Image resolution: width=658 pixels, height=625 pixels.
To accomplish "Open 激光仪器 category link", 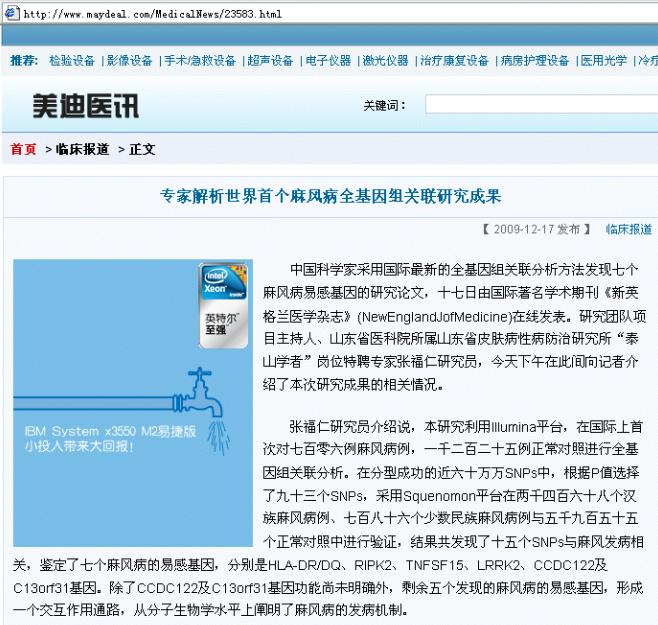I will [385, 61].
